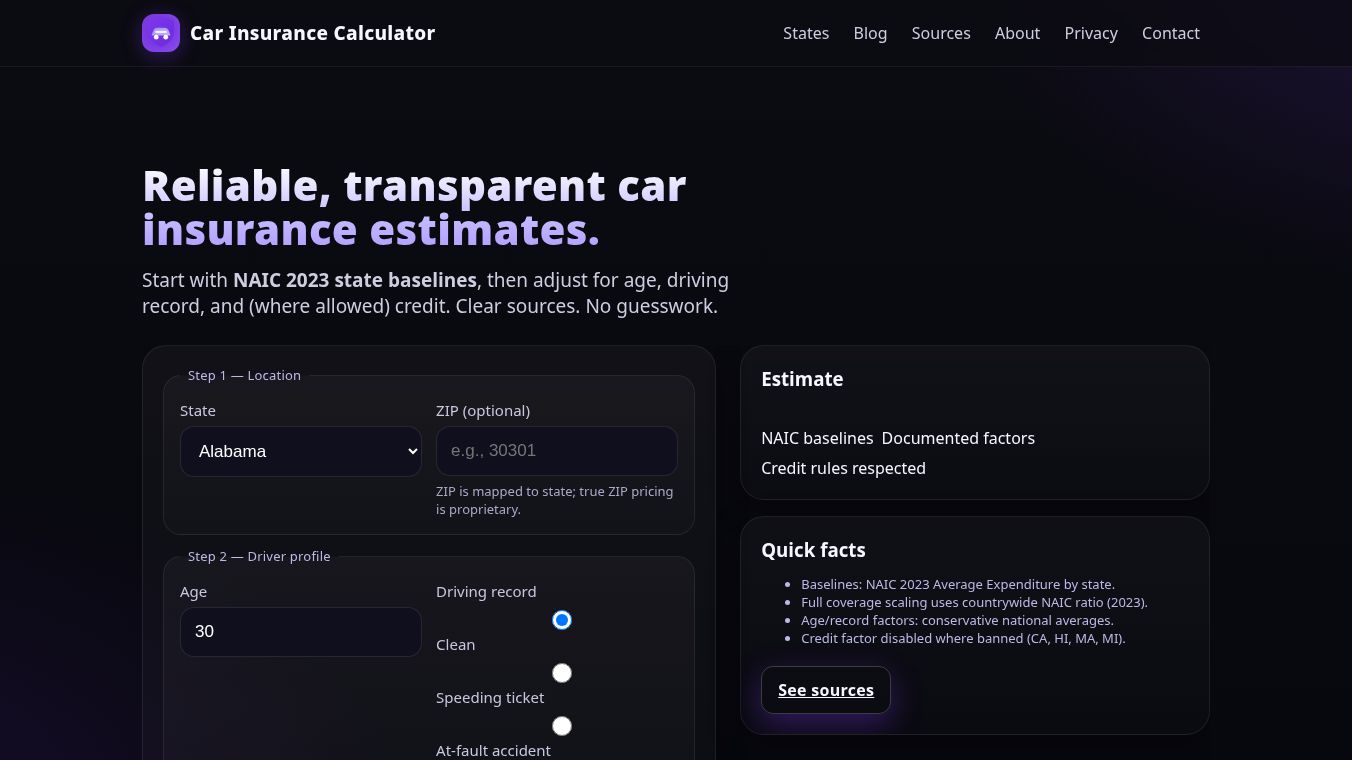The image size is (1352, 760).
Task: Select the Speeding ticket radio button
Action: click(x=562, y=673)
